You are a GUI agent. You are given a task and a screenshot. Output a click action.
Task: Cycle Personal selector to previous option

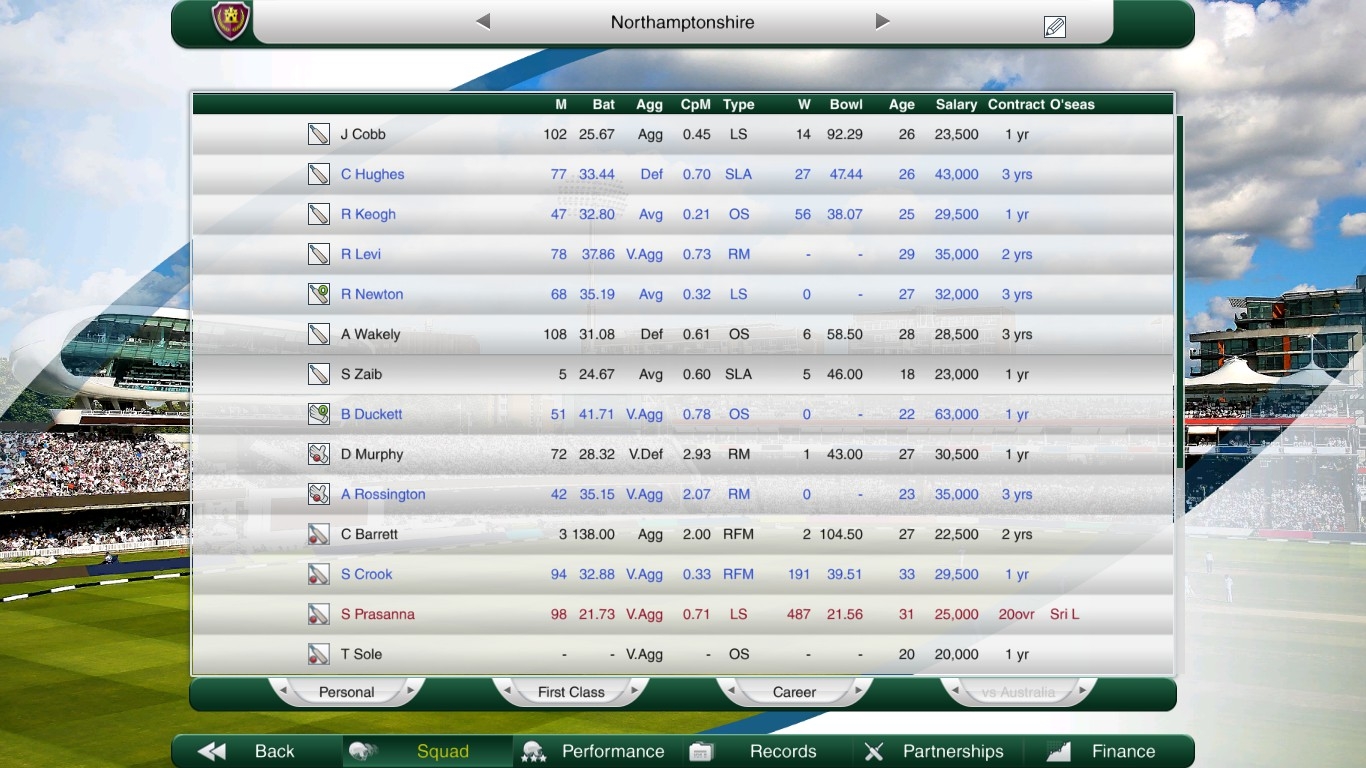283,691
